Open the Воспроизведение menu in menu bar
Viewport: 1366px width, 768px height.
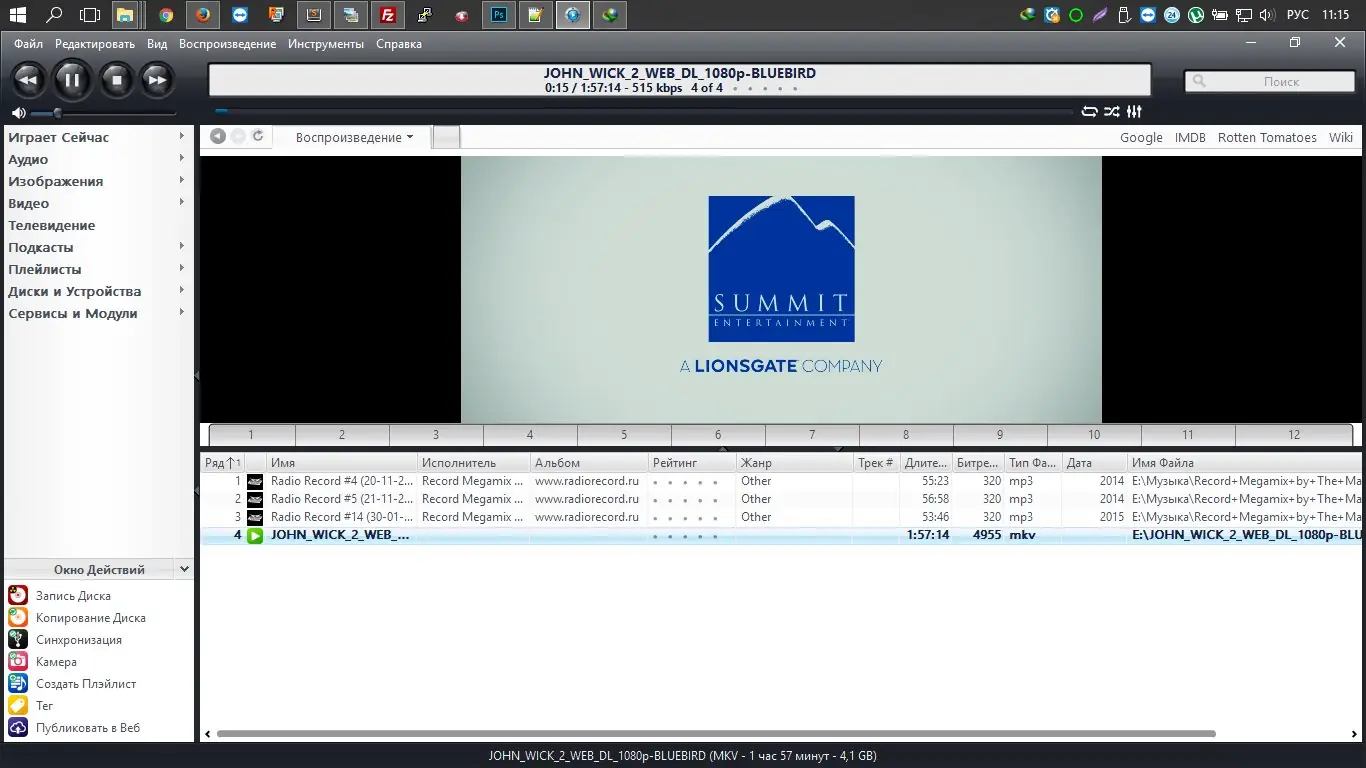227,44
